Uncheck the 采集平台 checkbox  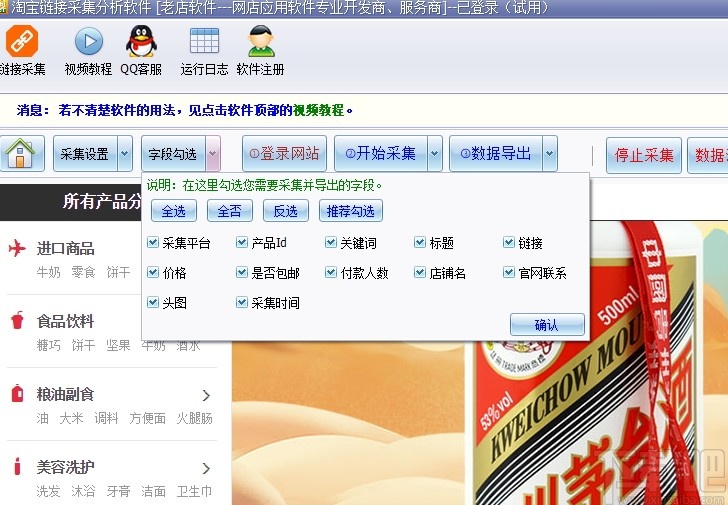(153, 242)
